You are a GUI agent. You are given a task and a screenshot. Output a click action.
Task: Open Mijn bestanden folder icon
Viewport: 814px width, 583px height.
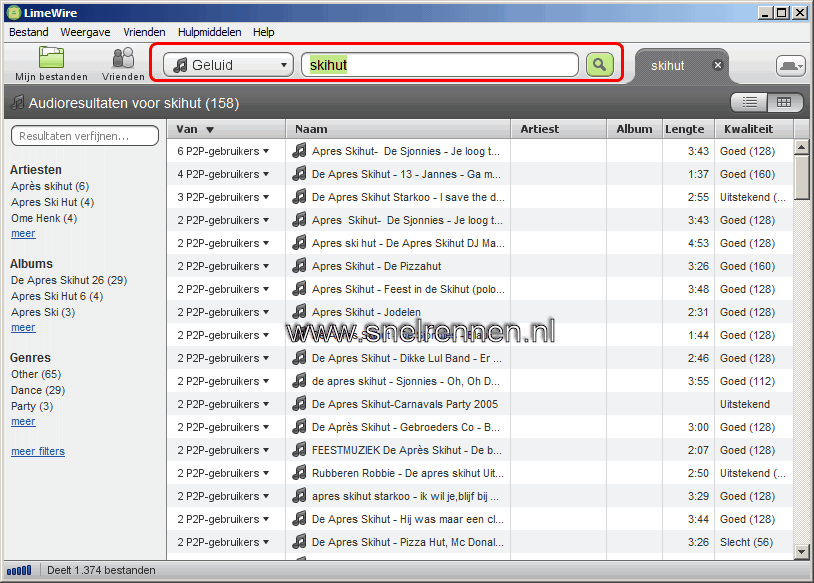click(51, 57)
